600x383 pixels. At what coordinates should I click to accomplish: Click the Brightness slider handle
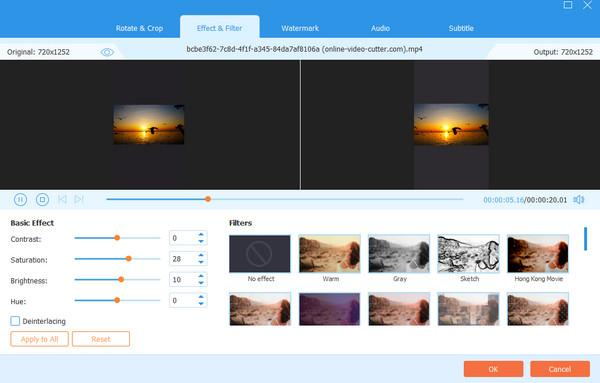tap(121, 279)
